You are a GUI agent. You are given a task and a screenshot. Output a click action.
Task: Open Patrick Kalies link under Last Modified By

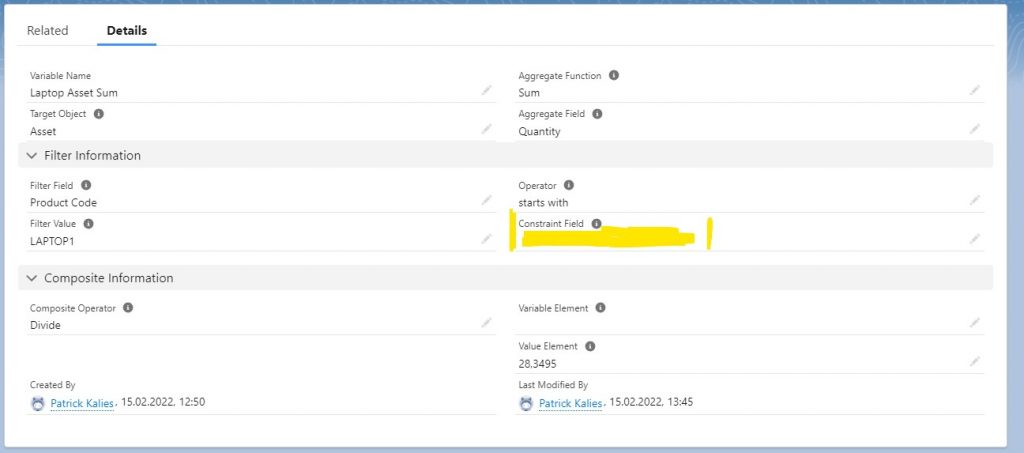pyautogui.click(x=570, y=403)
